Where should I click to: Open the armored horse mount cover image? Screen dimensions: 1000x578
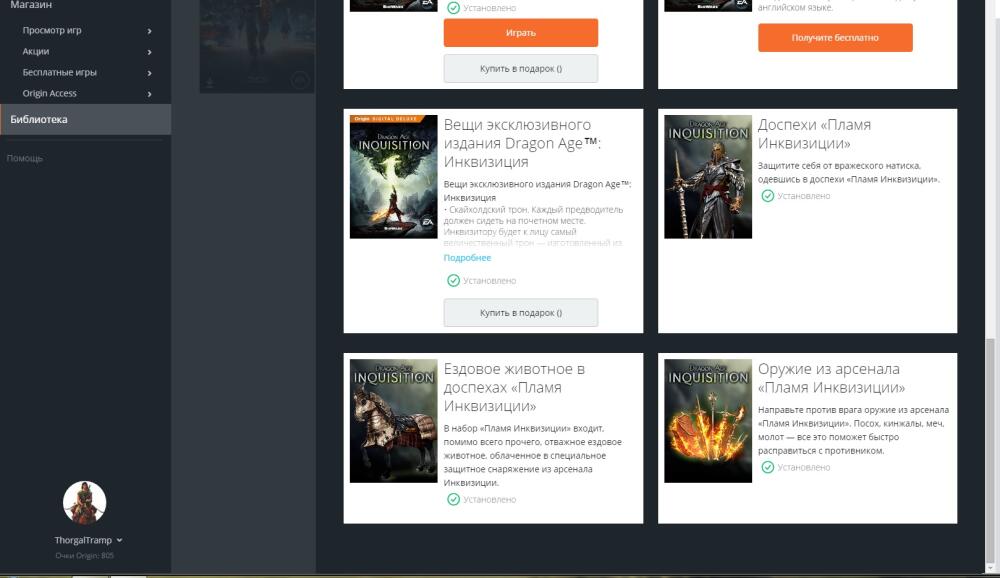(x=393, y=421)
